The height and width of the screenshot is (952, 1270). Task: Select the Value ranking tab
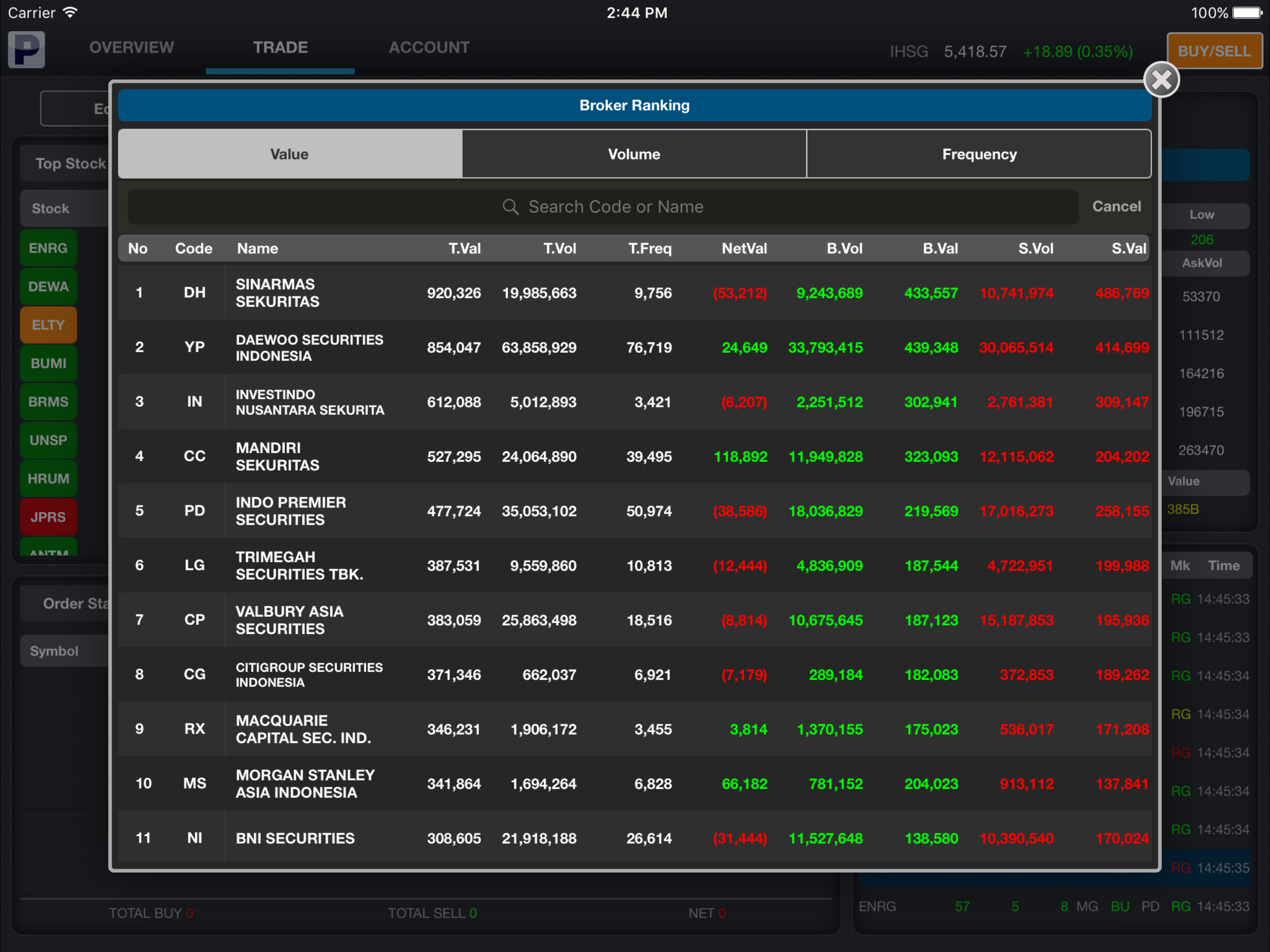(290, 154)
